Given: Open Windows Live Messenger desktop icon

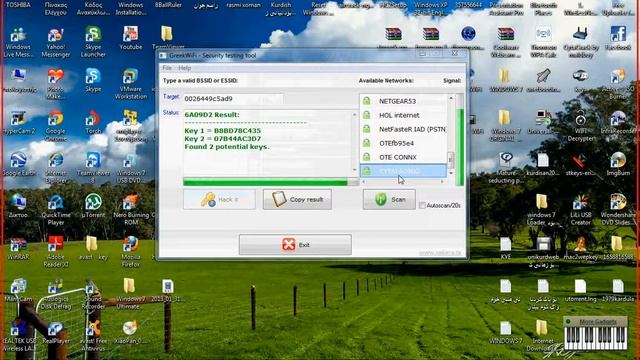Looking at the screenshot, I should tap(18, 42).
